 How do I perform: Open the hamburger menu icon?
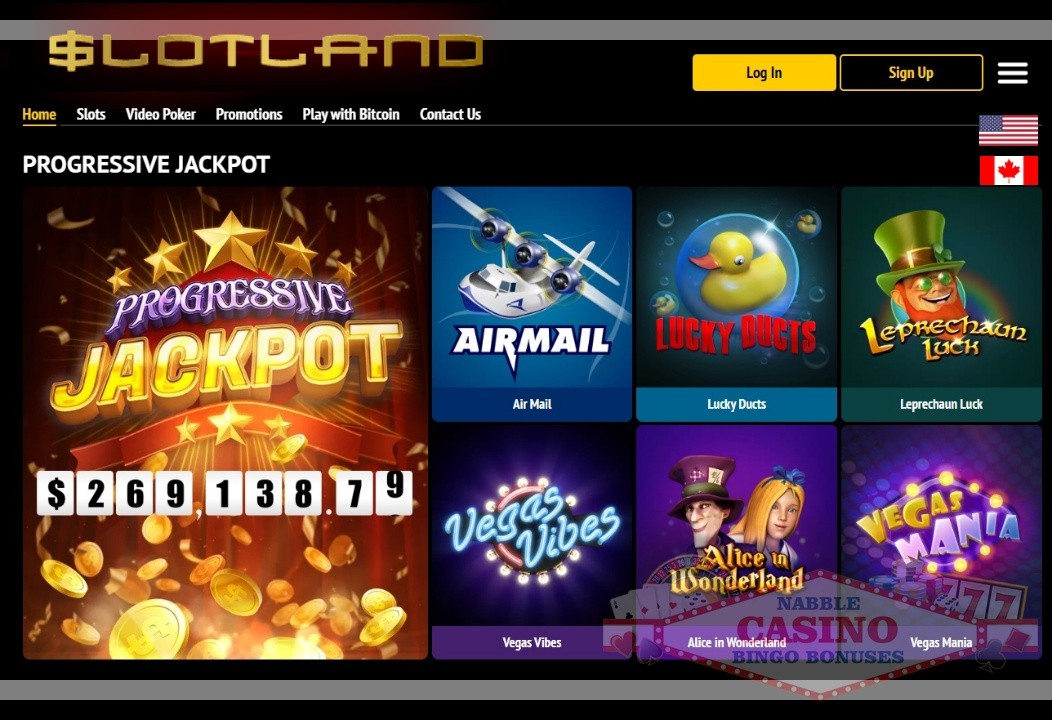(1012, 72)
